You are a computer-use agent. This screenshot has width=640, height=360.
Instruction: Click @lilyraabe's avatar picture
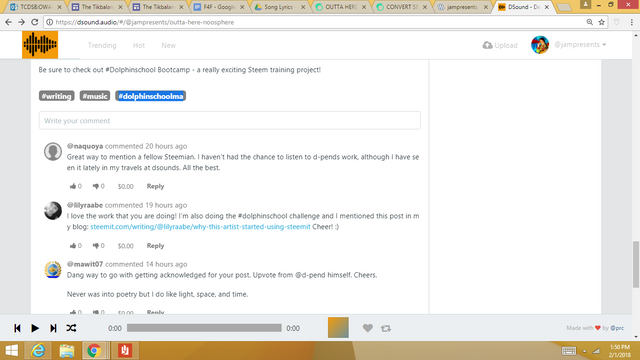[53, 211]
